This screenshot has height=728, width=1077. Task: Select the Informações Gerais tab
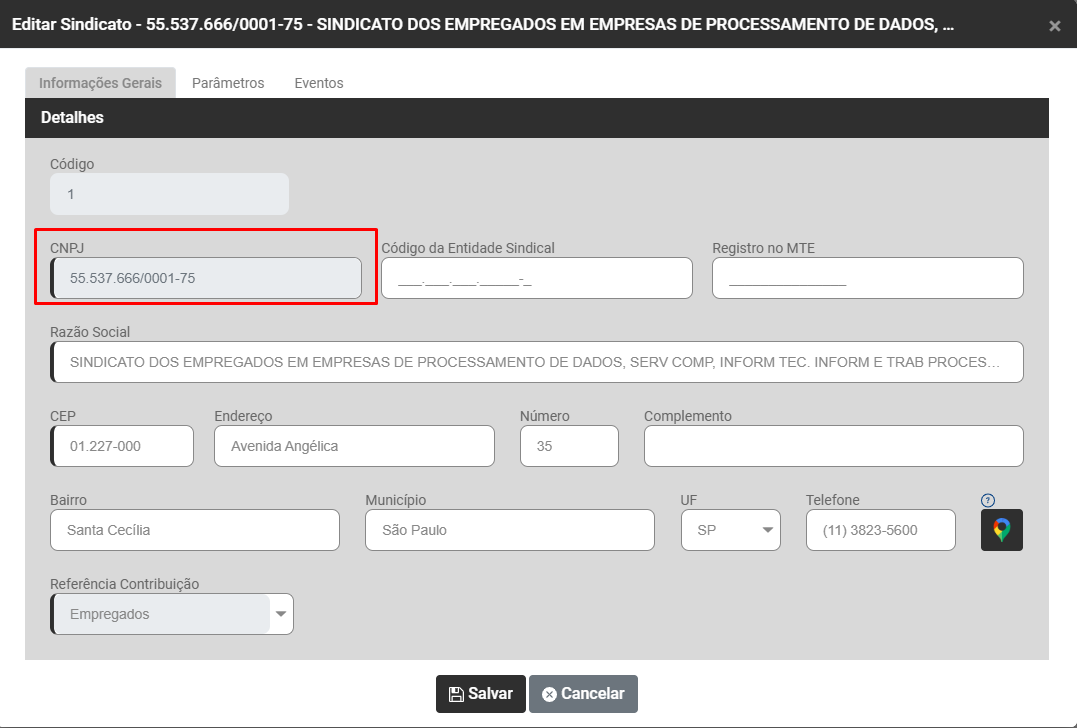coord(100,83)
